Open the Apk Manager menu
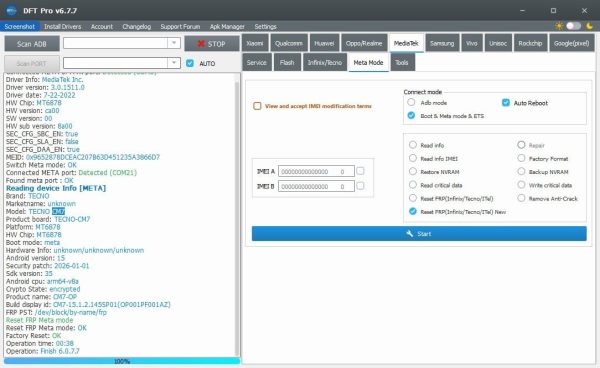This screenshot has width=600, height=368. point(227,26)
